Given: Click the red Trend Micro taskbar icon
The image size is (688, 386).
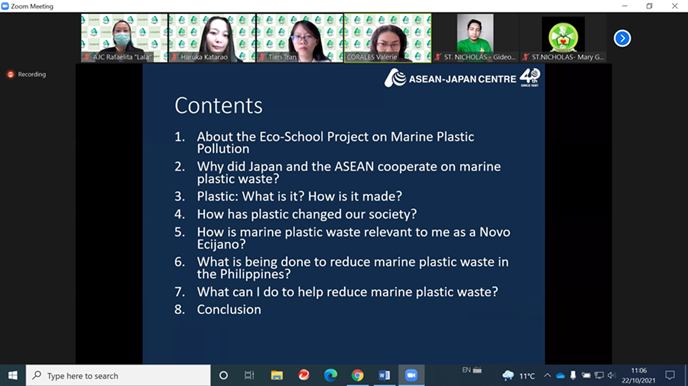Looking at the screenshot, I should (x=304, y=375).
